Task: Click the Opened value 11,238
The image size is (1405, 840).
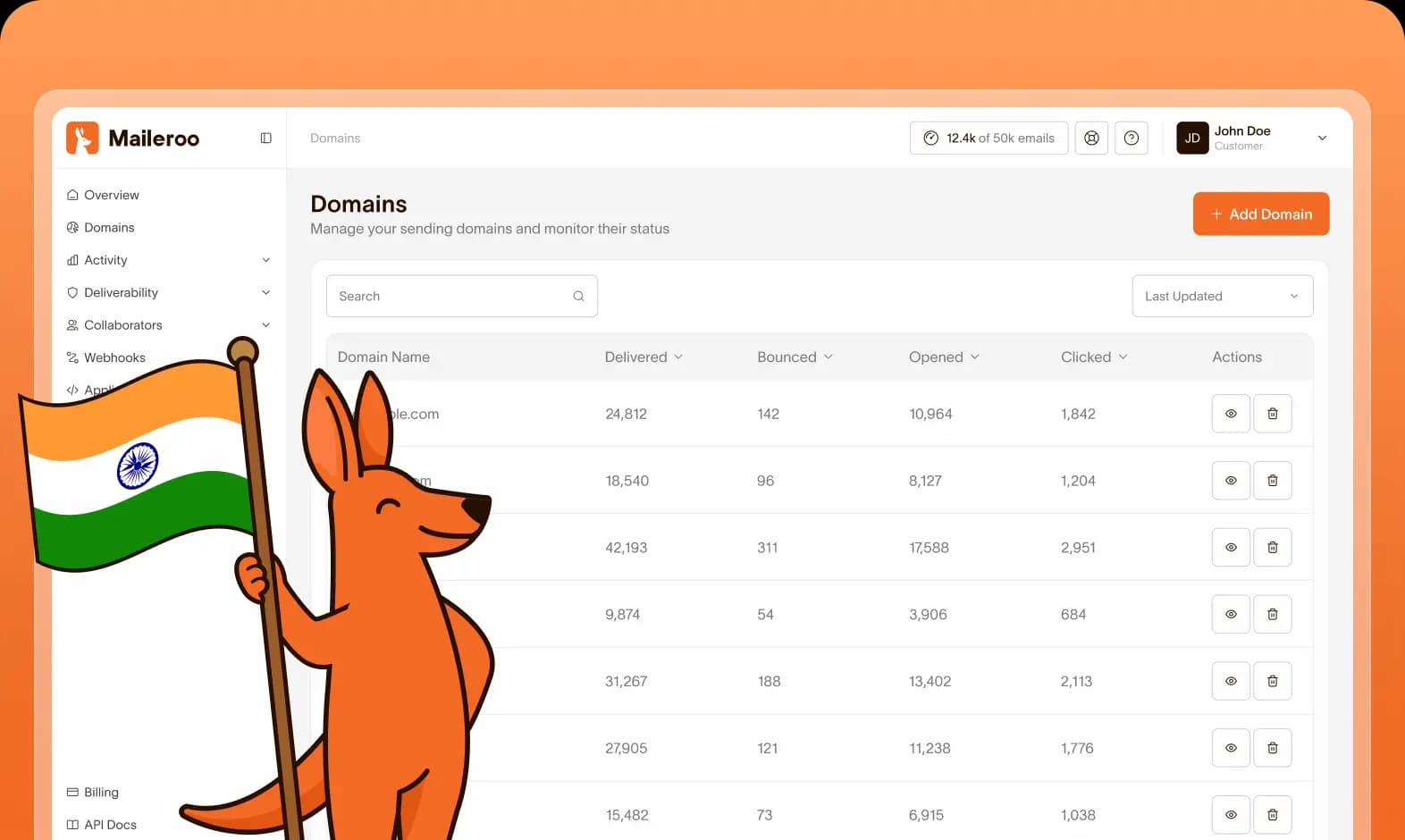Action: (x=930, y=748)
